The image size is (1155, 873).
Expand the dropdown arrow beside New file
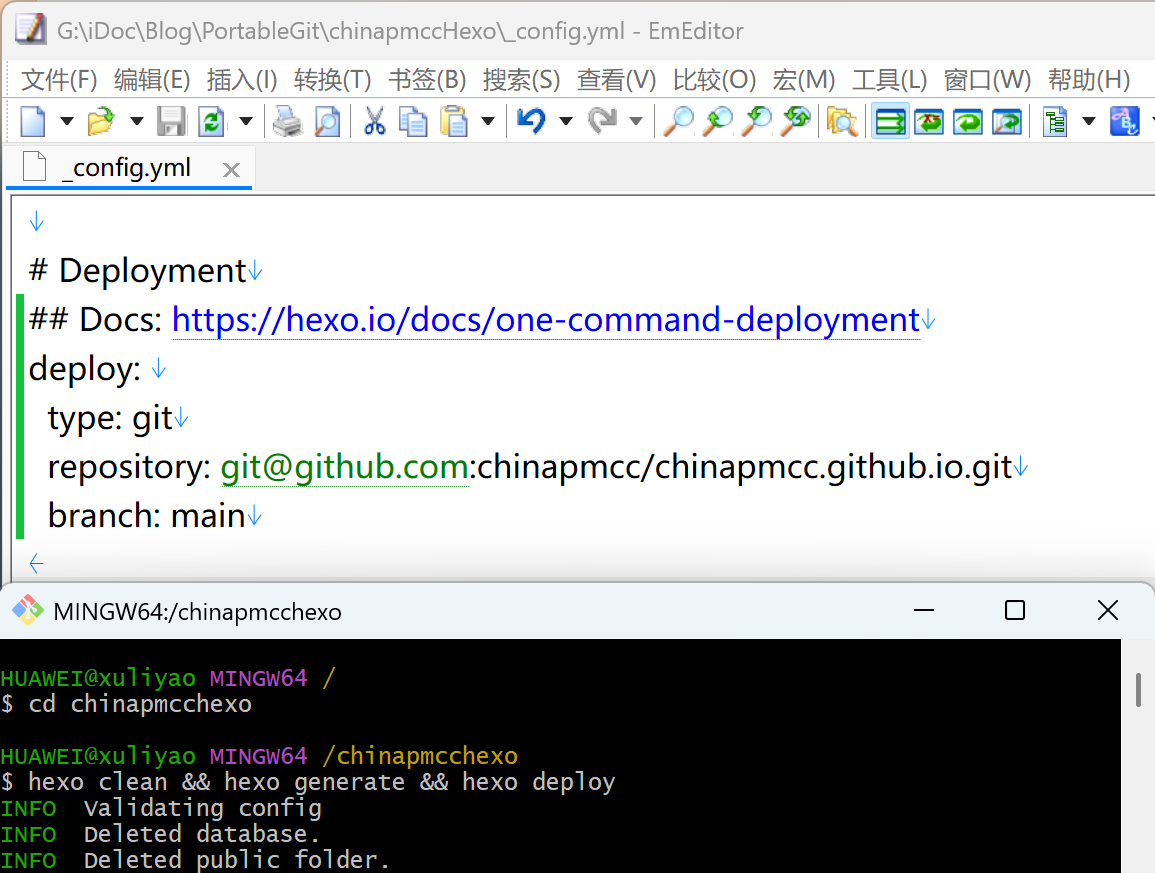[67, 122]
